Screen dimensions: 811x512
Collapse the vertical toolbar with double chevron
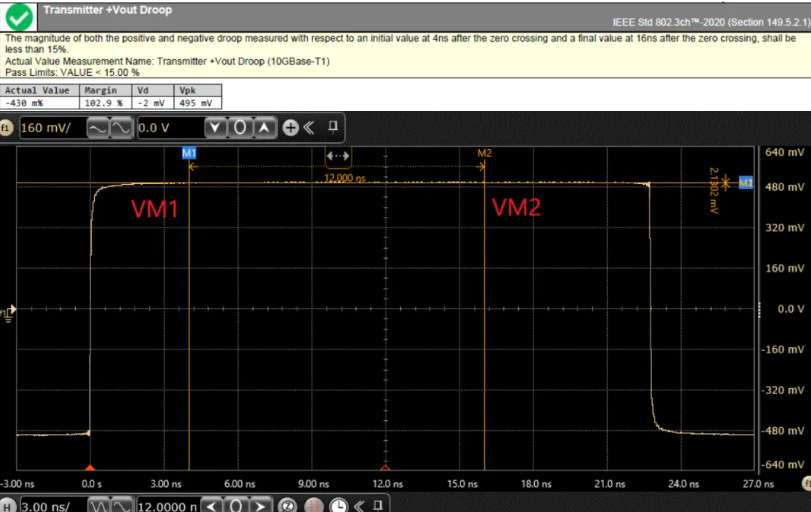pyautogui.click(x=308, y=128)
